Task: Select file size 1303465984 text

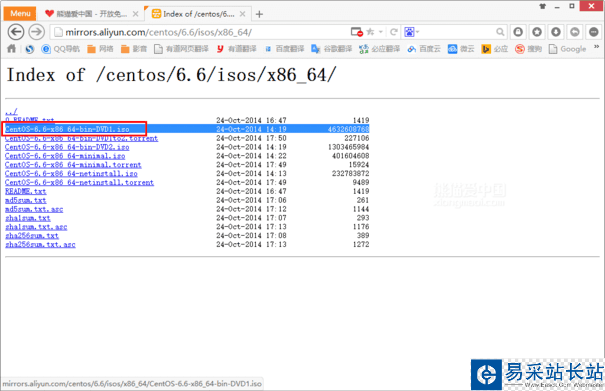Action: [x=348, y=147]
